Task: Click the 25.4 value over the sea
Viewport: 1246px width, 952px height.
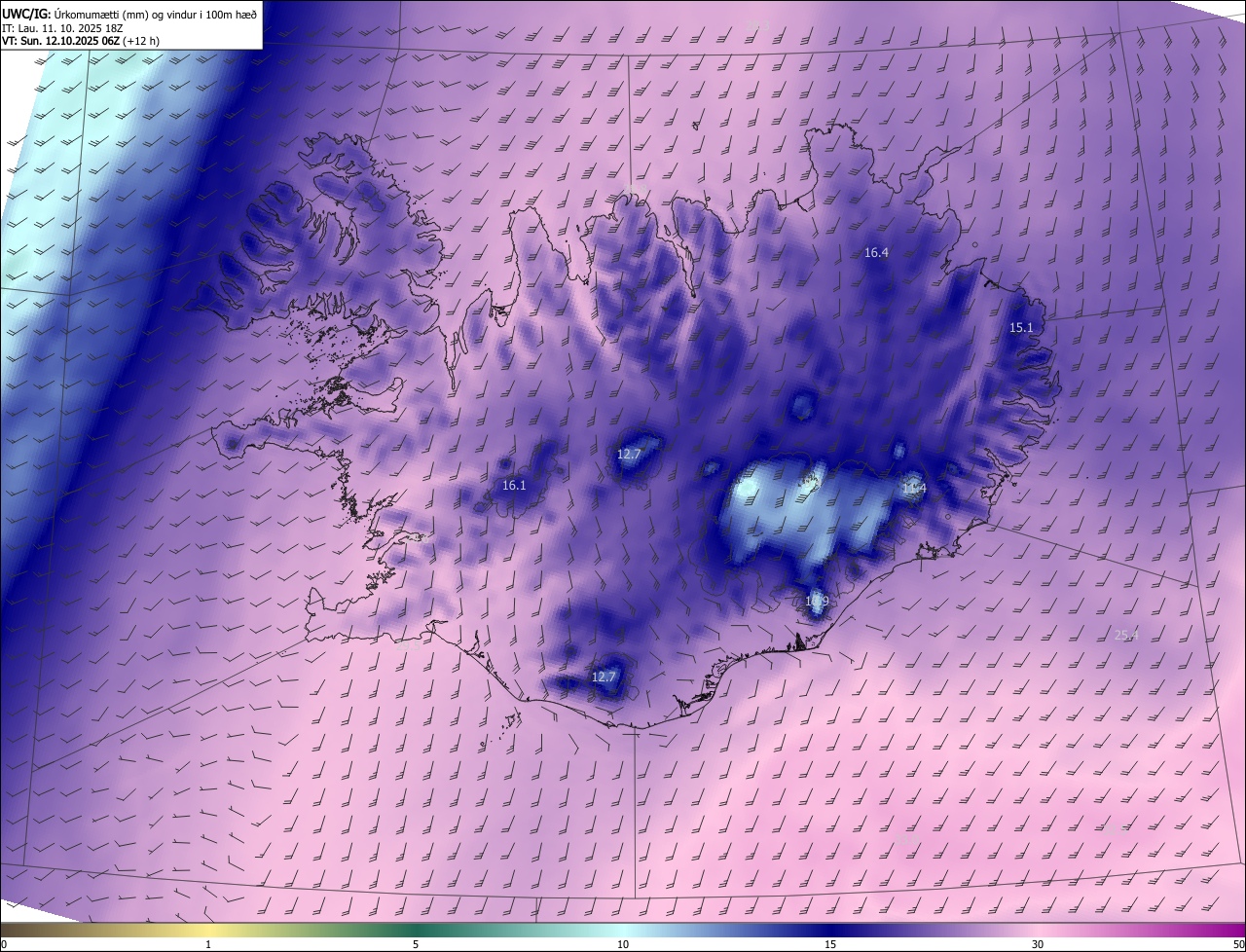Action: point(1126,636)
